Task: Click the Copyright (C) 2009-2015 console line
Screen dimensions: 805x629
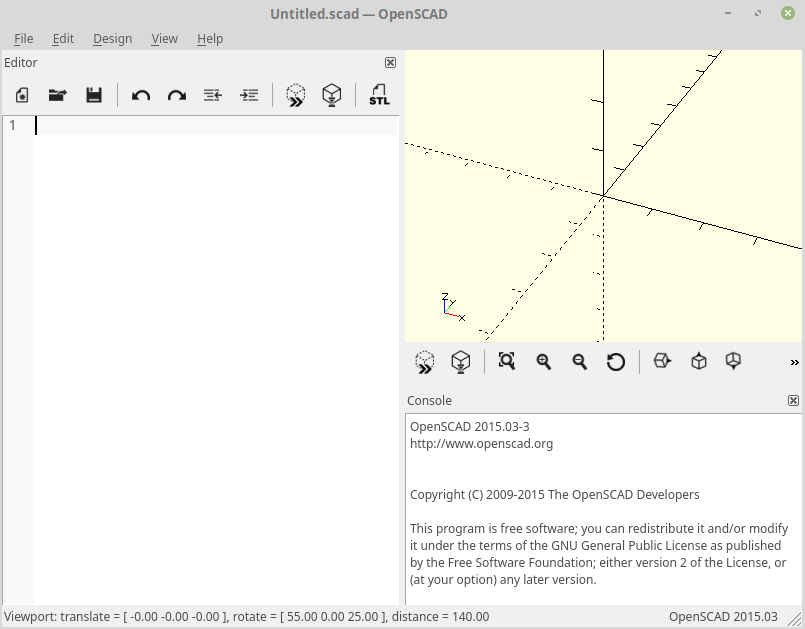Action: 554,494
